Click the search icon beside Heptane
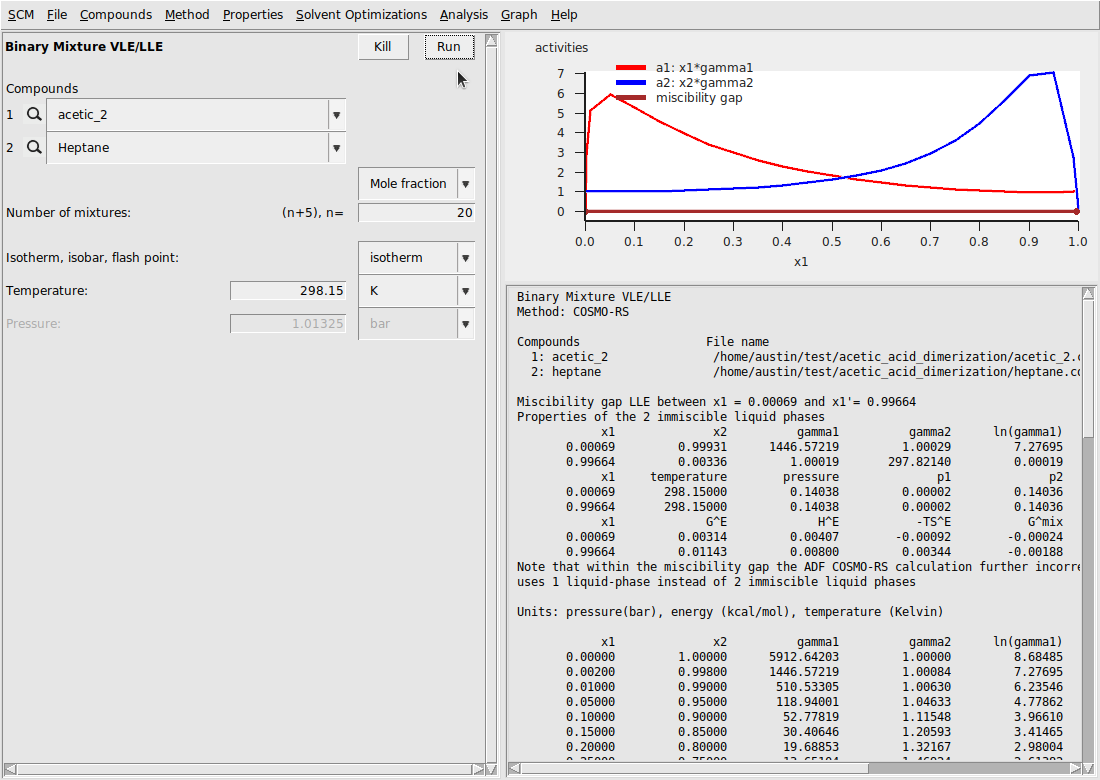This screenshot has height=780, width=1100. [34, 147]
